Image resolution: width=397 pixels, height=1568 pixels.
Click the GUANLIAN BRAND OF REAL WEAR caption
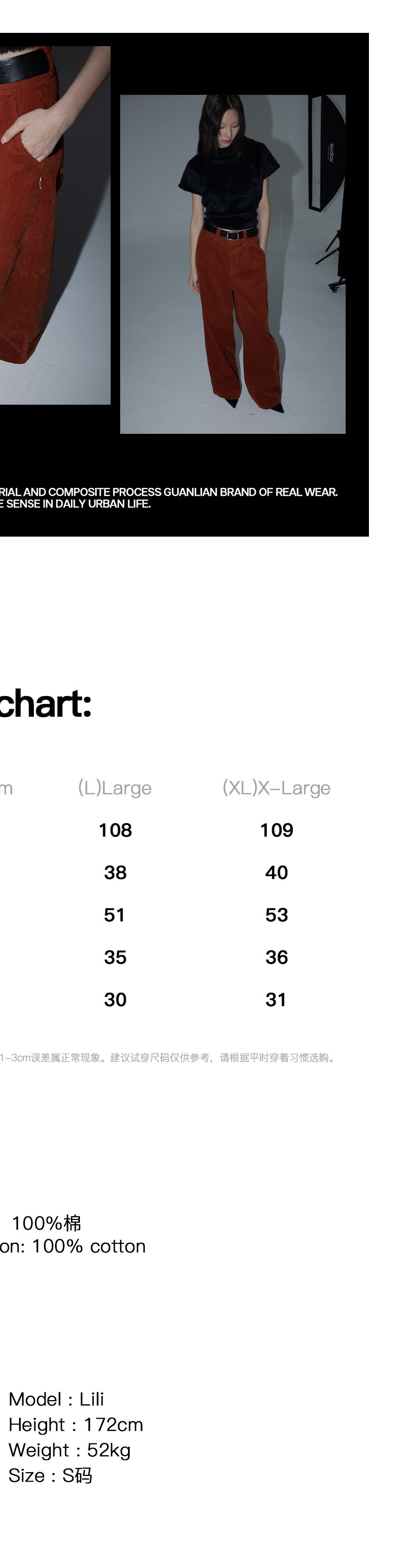[168, 492]
